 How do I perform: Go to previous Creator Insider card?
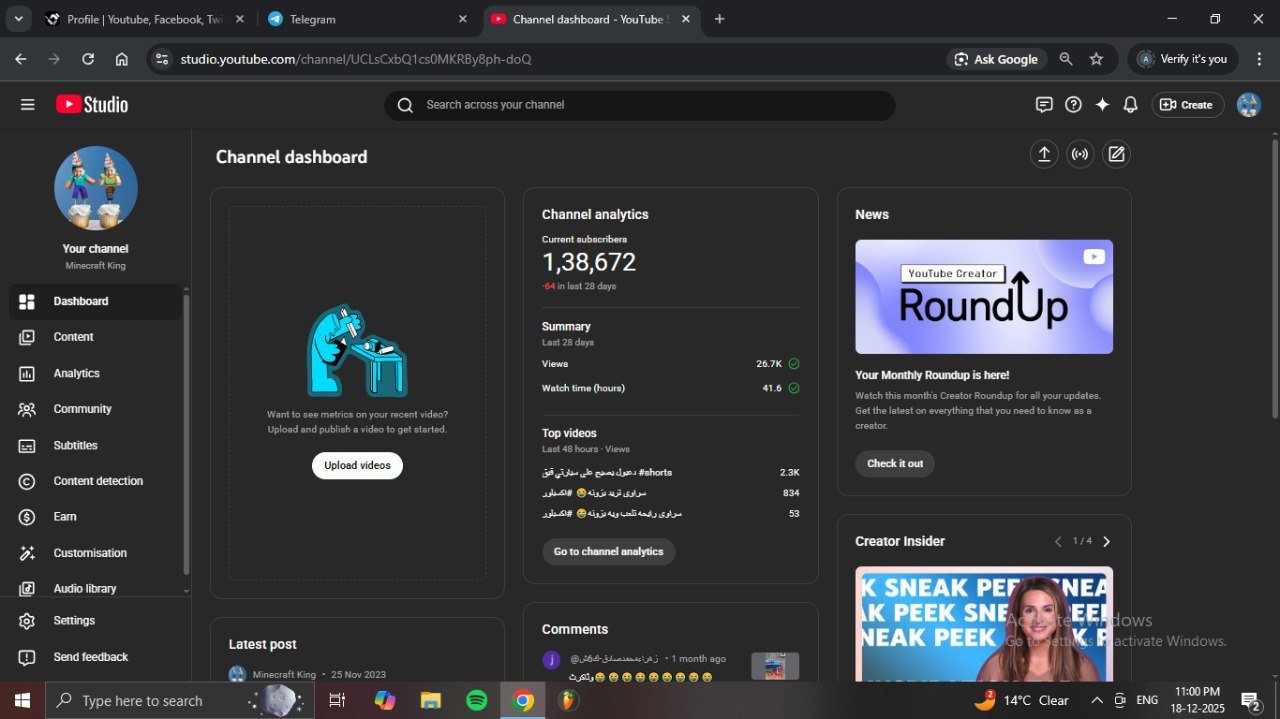(1058, 541)
